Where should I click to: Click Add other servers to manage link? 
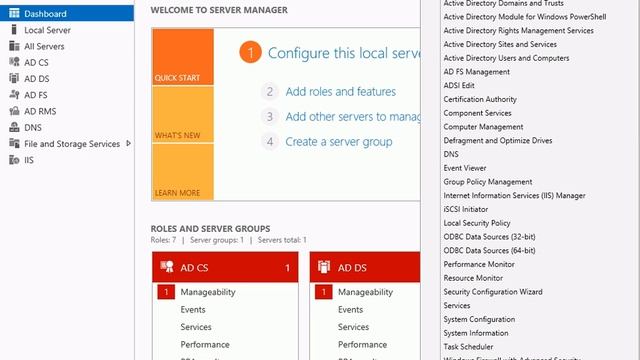pos(353,117)
